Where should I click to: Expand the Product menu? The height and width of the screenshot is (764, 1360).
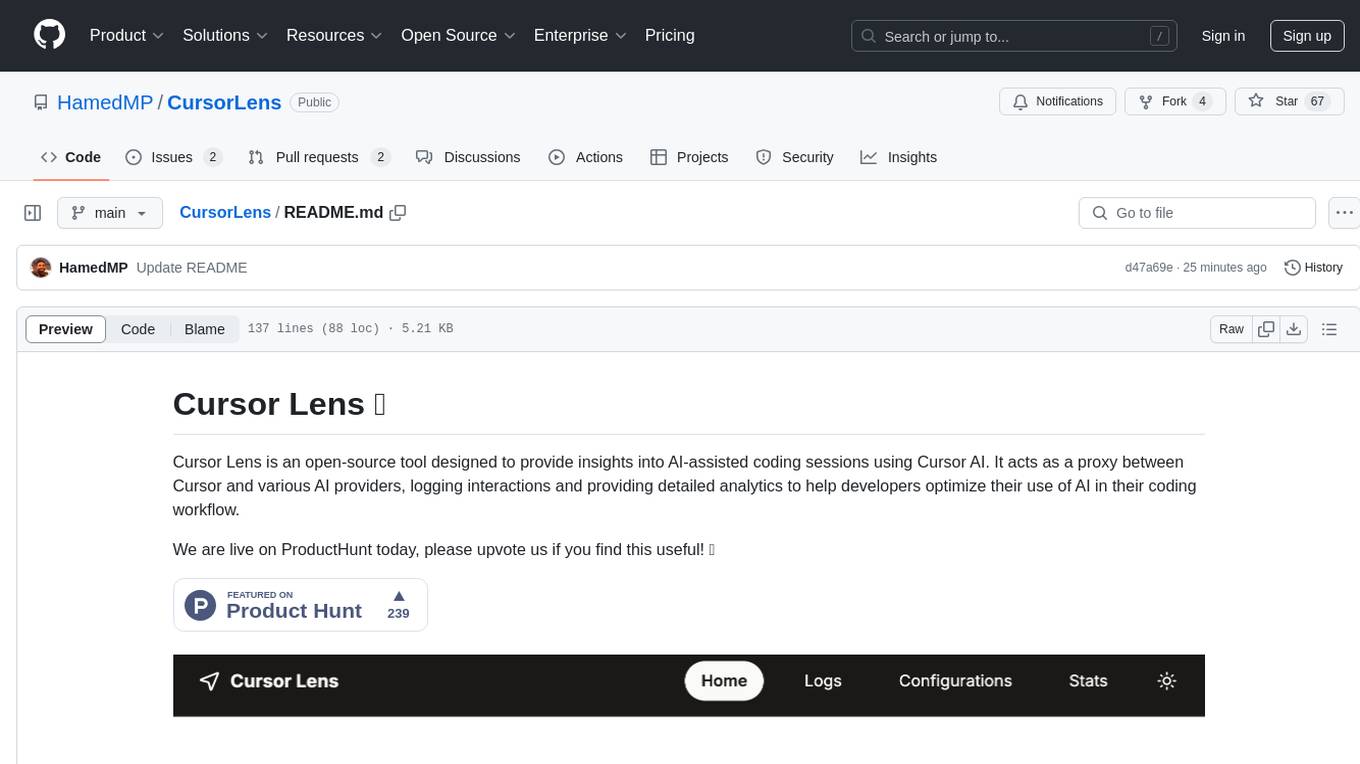point(126,35)
